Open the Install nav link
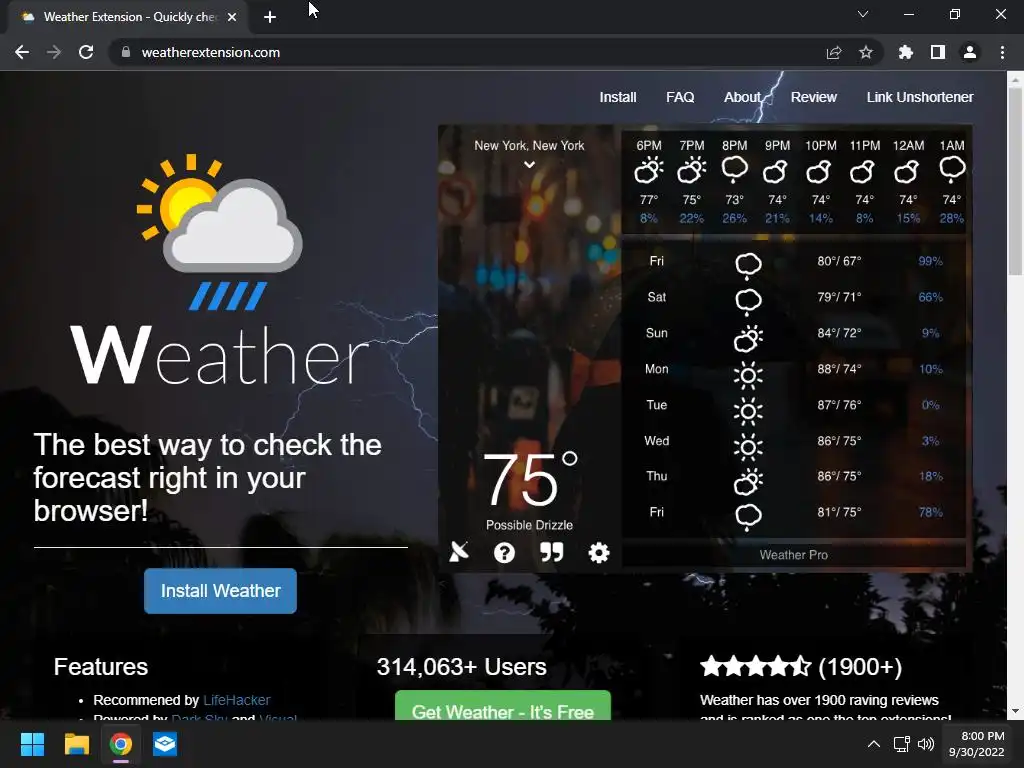1024x768 pixels. (x=618, y=97)
